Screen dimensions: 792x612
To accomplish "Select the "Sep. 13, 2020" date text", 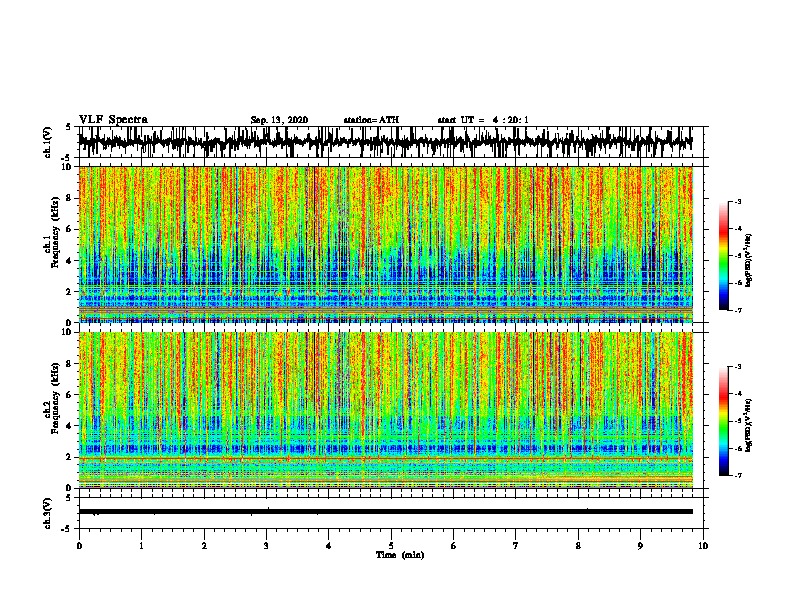I will point(279,120).
